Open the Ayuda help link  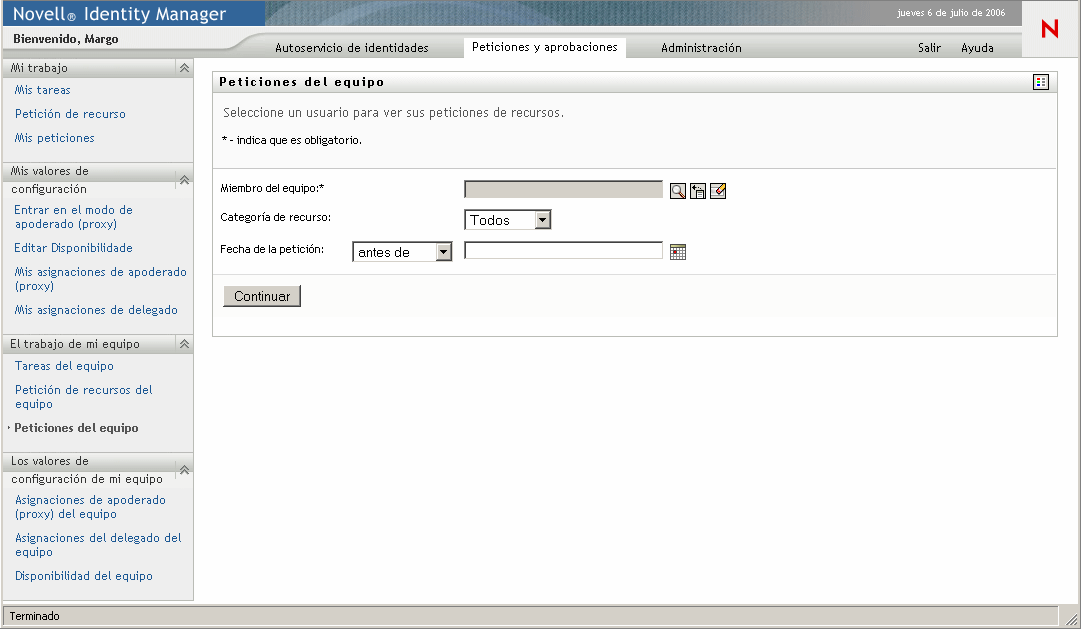pos(978,48)
